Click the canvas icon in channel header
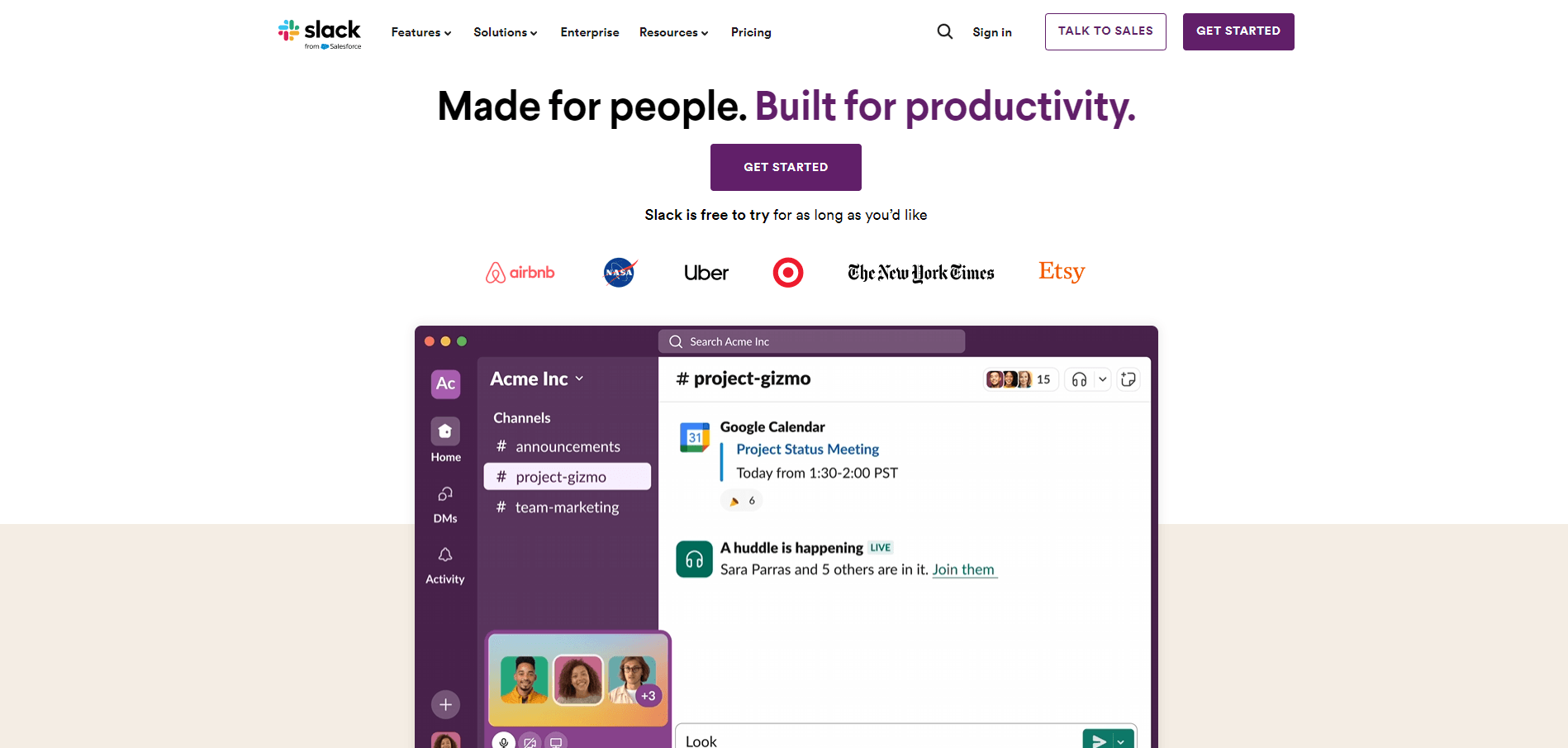The image size is (1568, 748). 1128,379
